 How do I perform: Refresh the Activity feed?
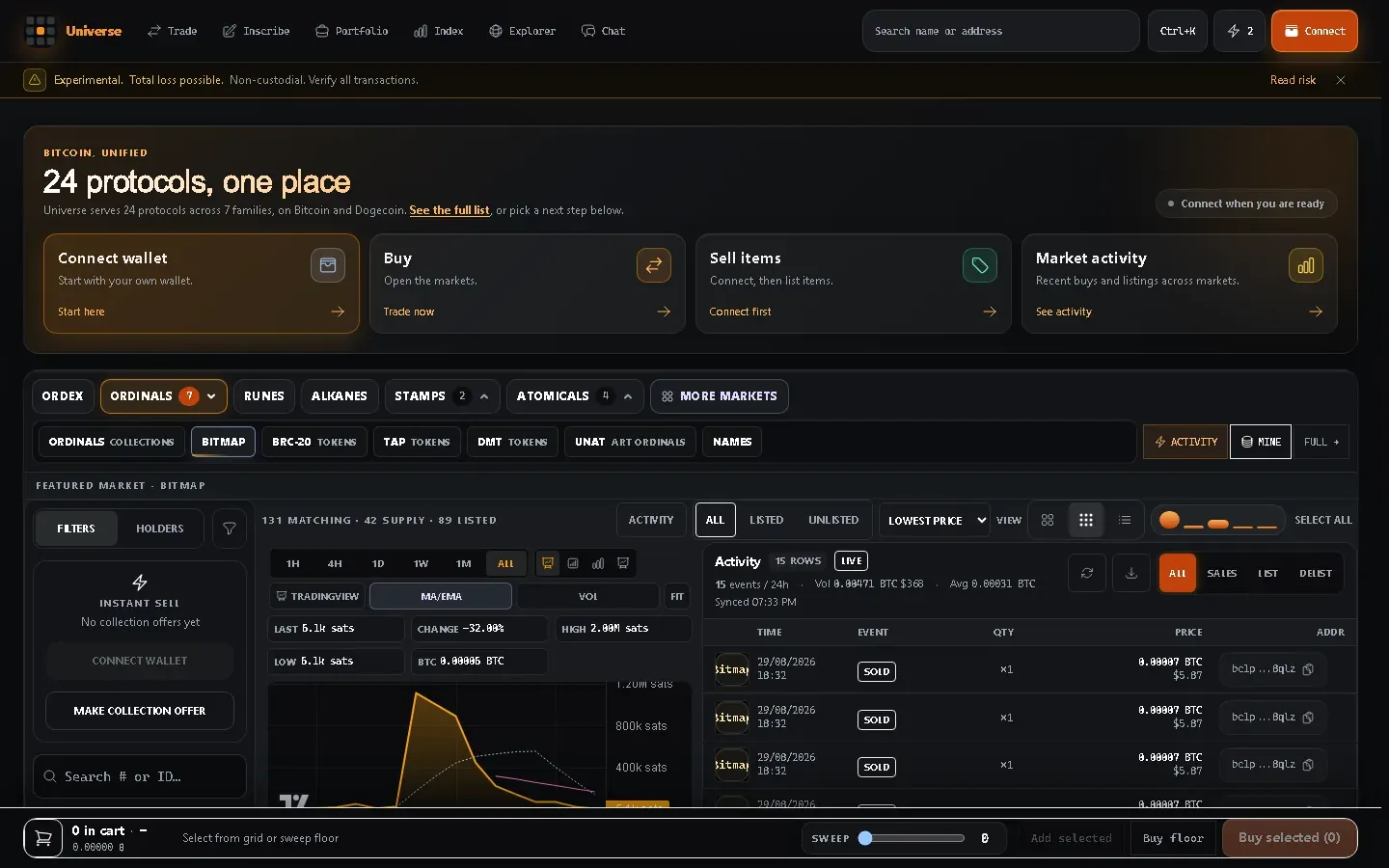point(1087,573)
